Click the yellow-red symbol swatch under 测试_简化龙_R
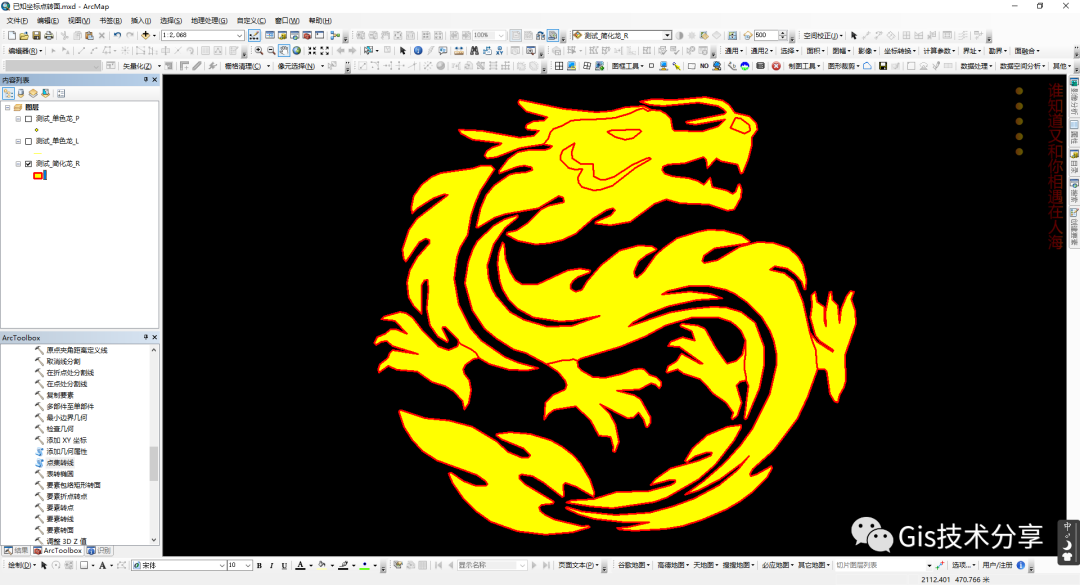The width and height of the screenshot is (1080, 585). (38, 176)
